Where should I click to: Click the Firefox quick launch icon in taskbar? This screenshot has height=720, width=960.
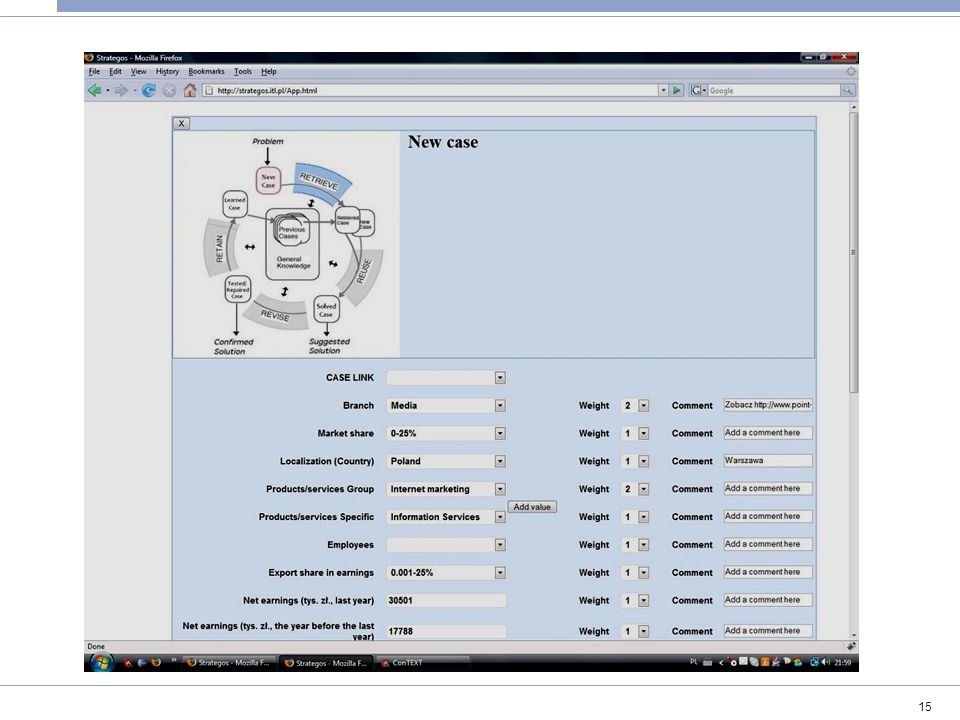156,662
